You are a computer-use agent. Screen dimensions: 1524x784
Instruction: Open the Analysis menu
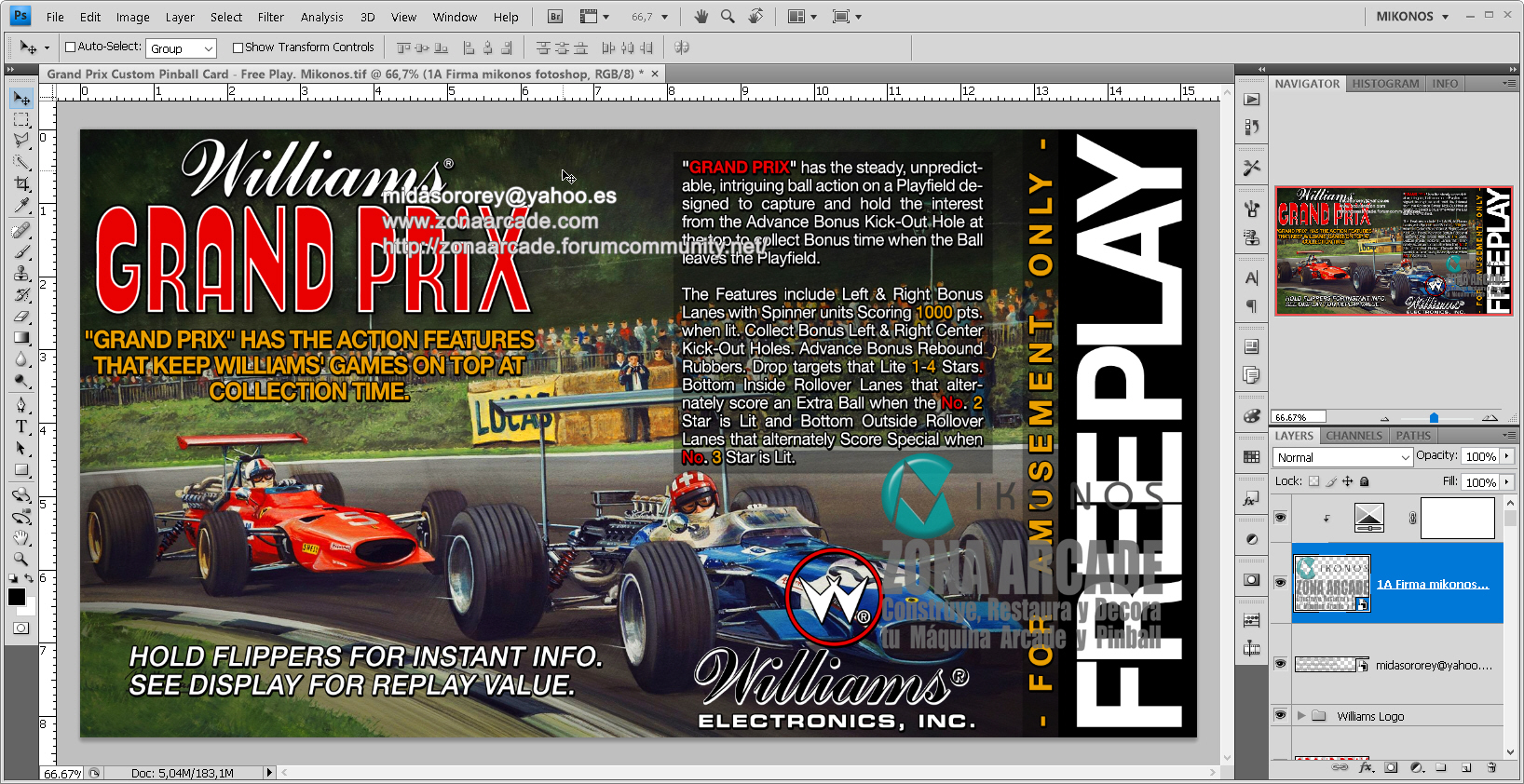click(x=322, y=17)
